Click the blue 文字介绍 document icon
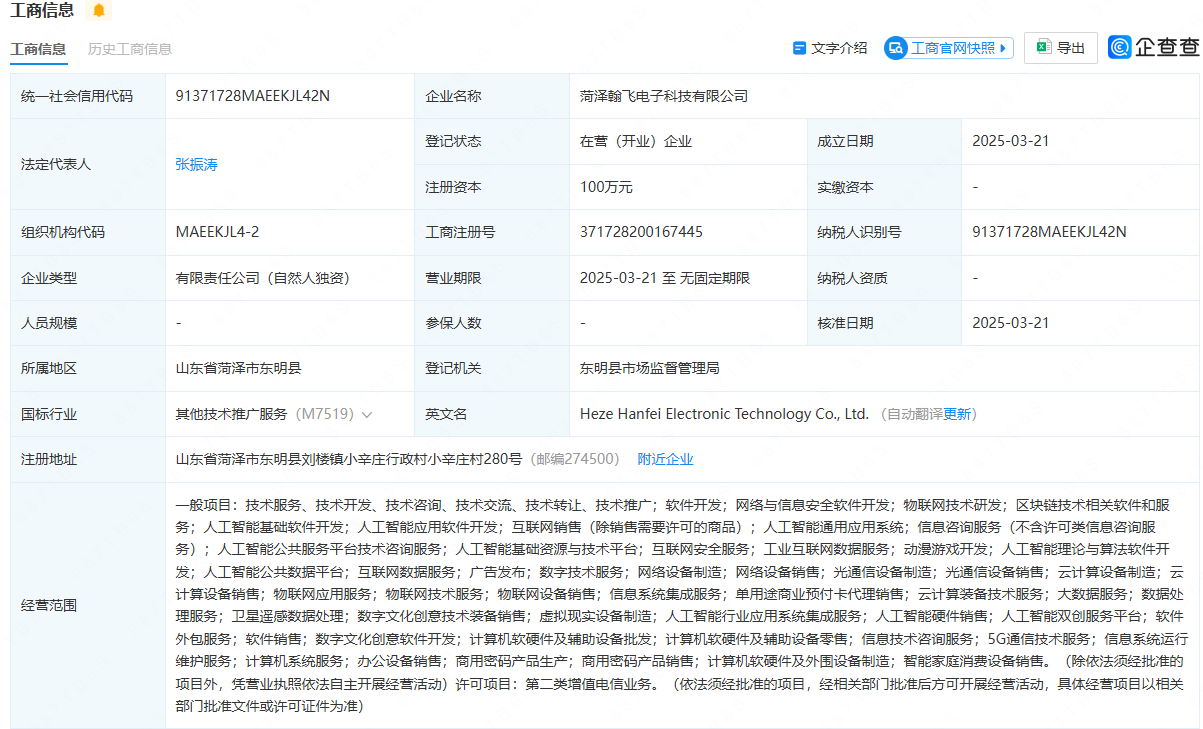Screen dimensions: 1203x729 point(799,48)
